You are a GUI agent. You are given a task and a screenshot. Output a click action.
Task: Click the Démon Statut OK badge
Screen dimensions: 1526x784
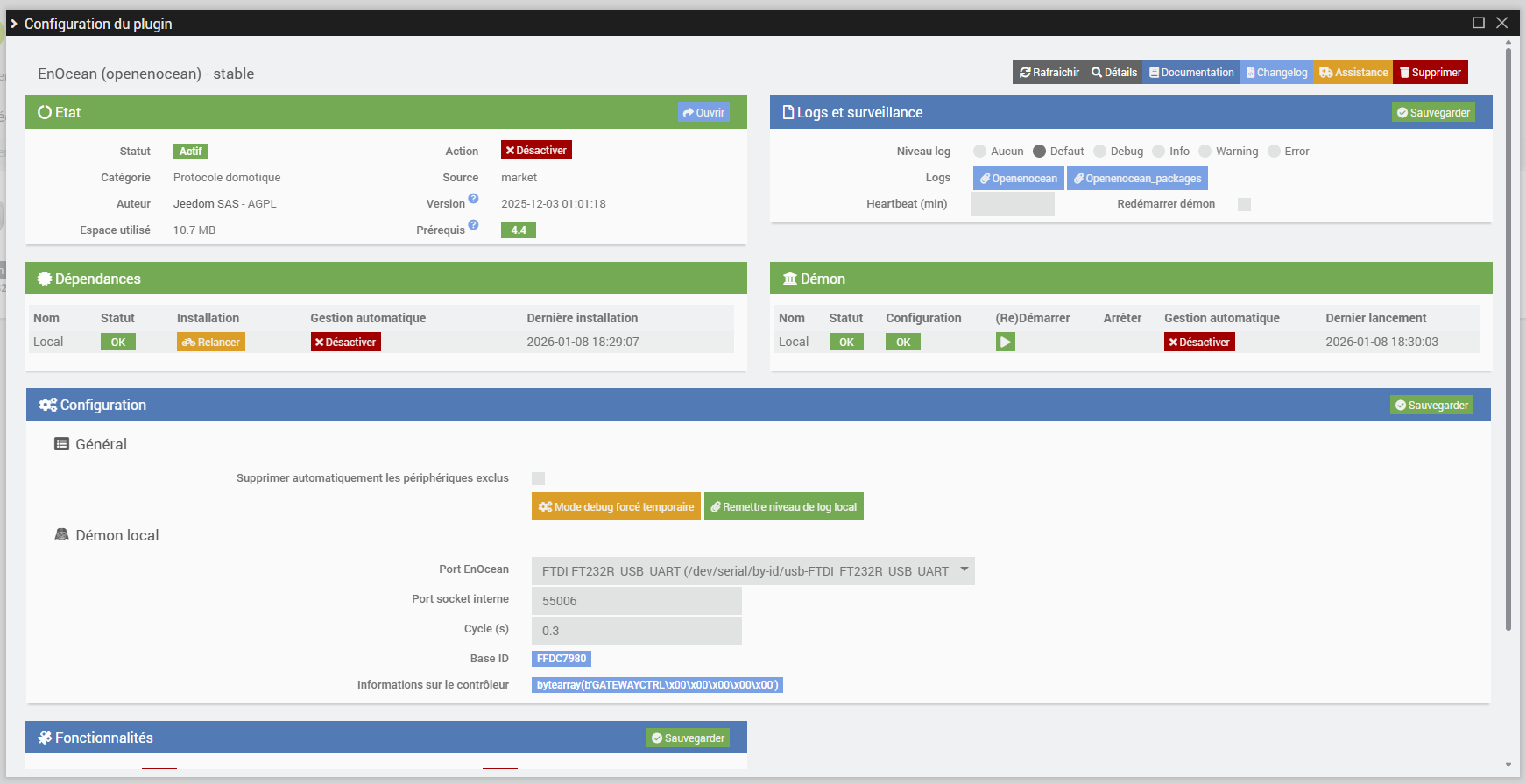click(x=846, y=343)
